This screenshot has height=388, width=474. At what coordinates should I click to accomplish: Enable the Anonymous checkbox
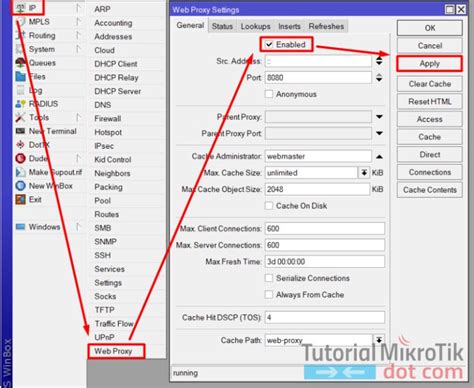point(269,94)
